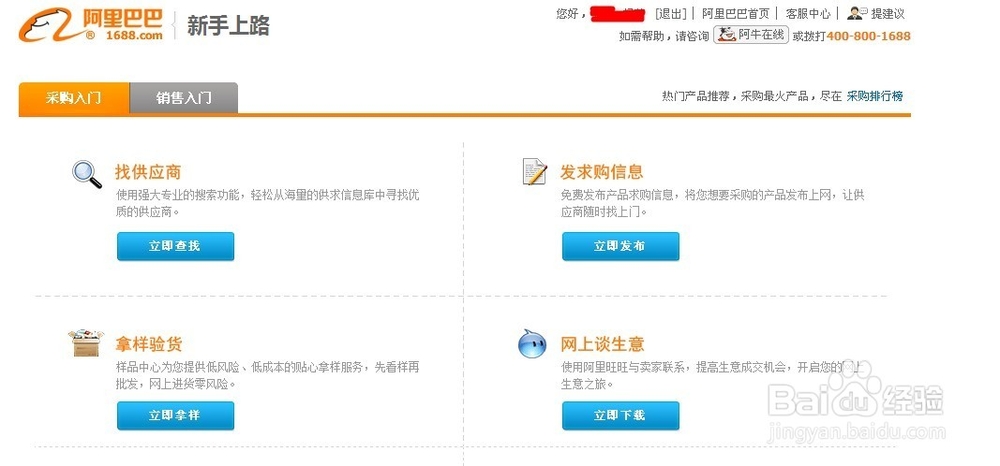Switch to the 销售入门 tab
The width and height of the screenshot is (1000, 466).
184,98
